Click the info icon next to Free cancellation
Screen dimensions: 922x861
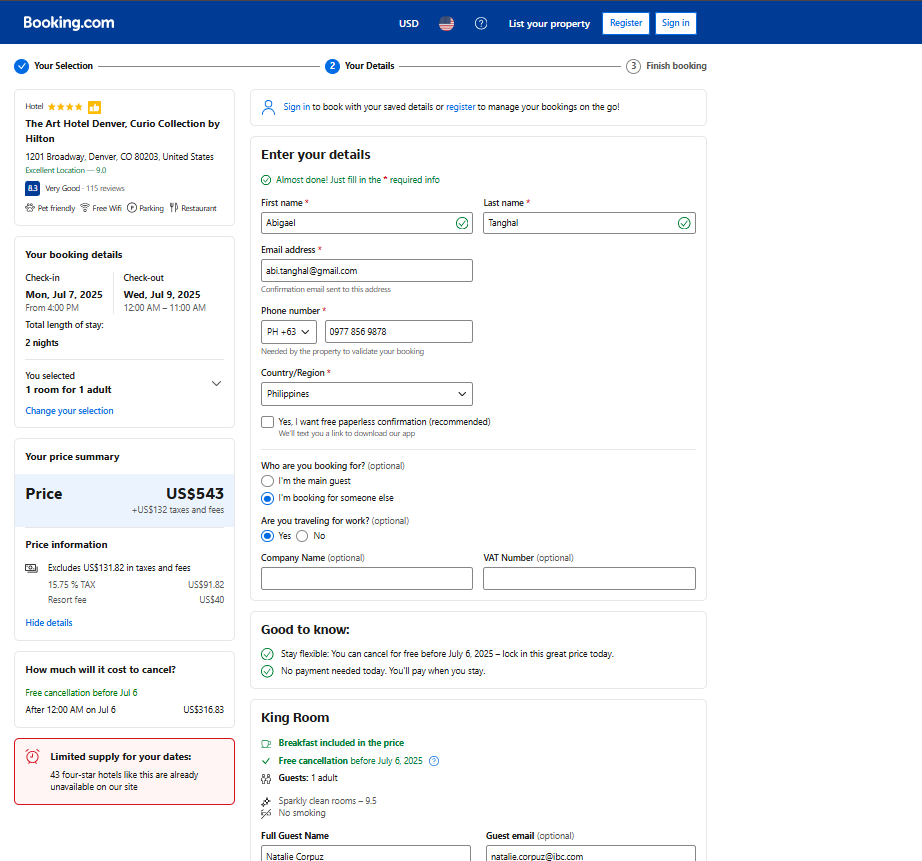[x=434, y=761]
